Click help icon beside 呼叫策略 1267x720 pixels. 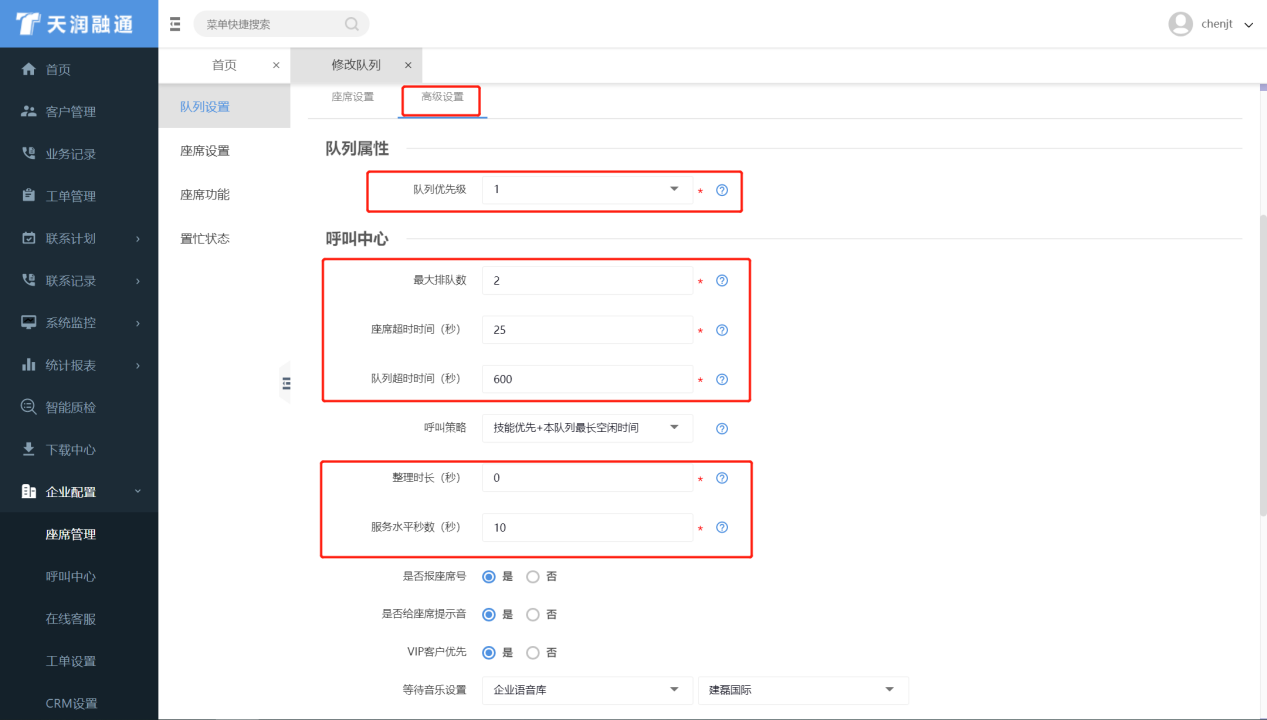[x=722, y=429]
